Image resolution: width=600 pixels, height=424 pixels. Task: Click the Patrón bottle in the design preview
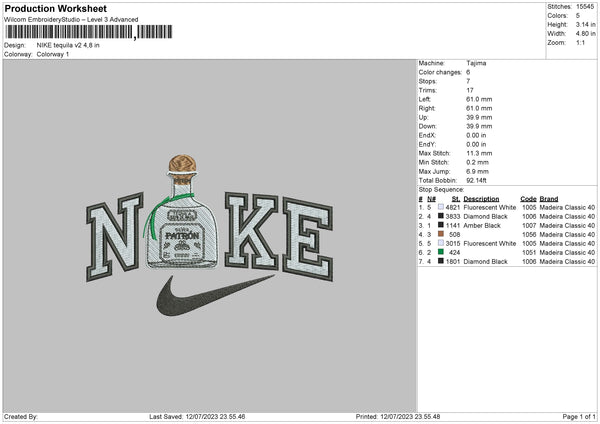click(x=182, y=212)
